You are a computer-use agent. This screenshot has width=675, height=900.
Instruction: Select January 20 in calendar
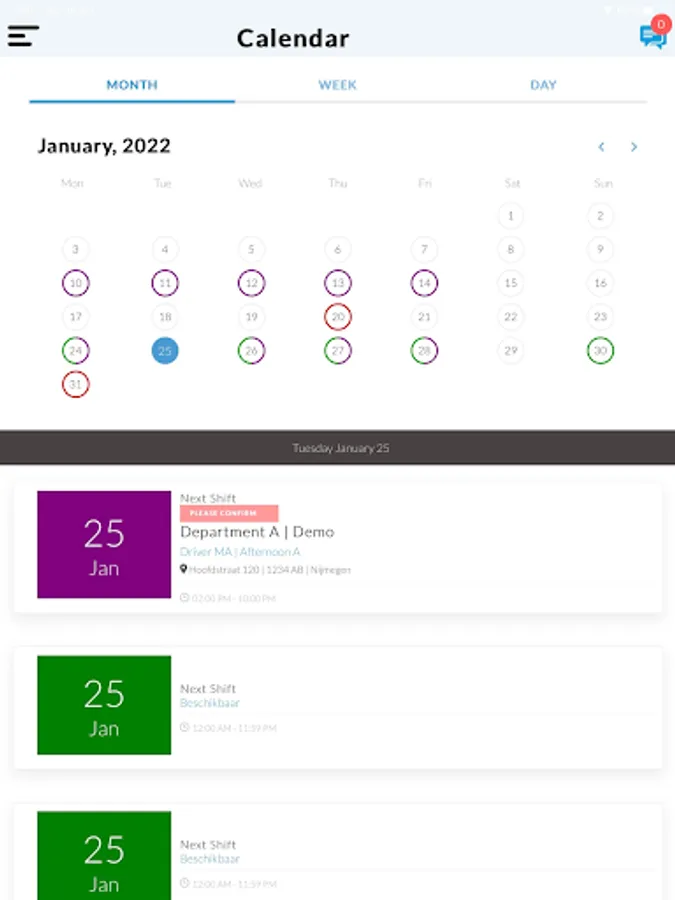[338, 317]
